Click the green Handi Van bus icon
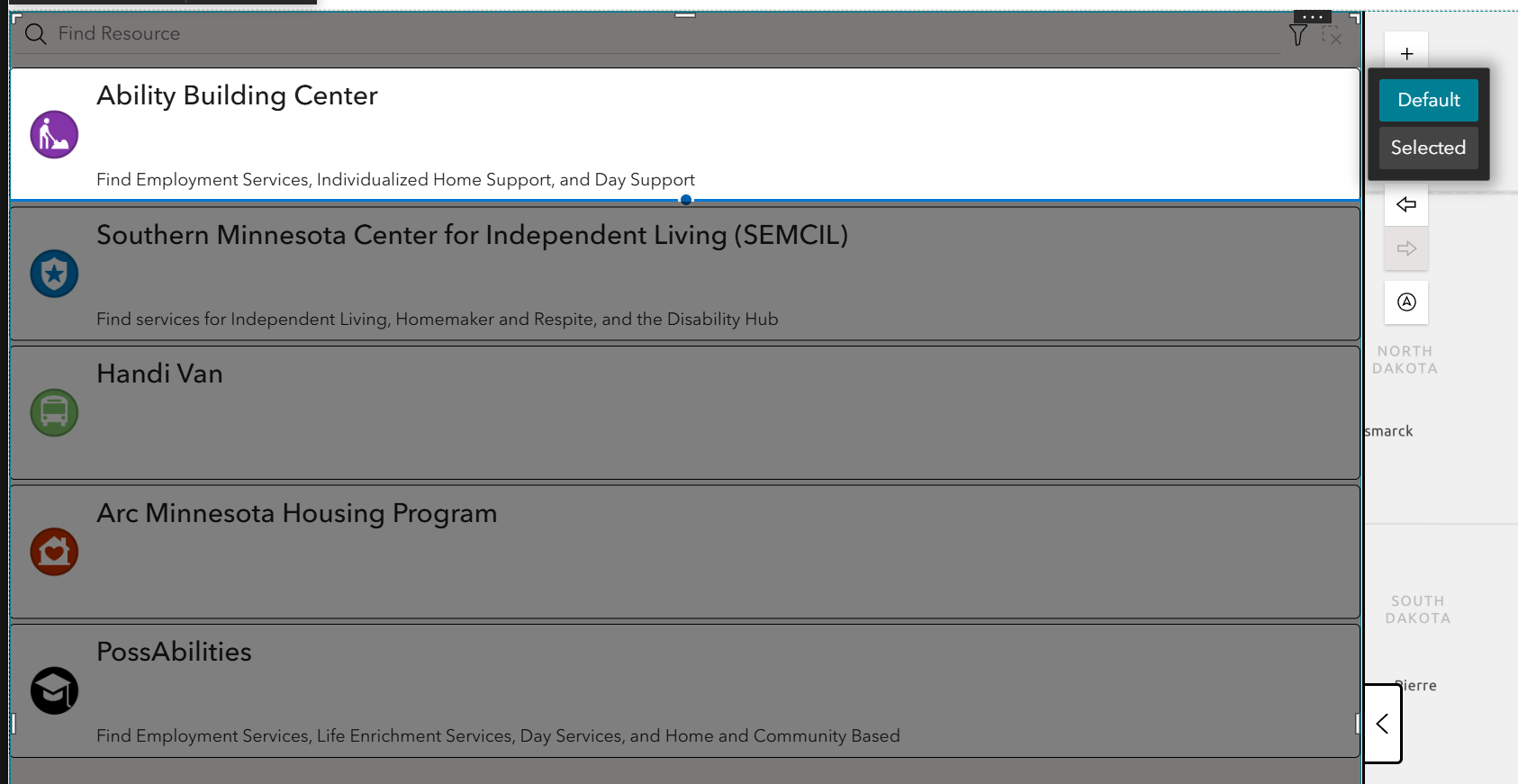Screen dimensions: 1518x784 [x=54, y=413]
